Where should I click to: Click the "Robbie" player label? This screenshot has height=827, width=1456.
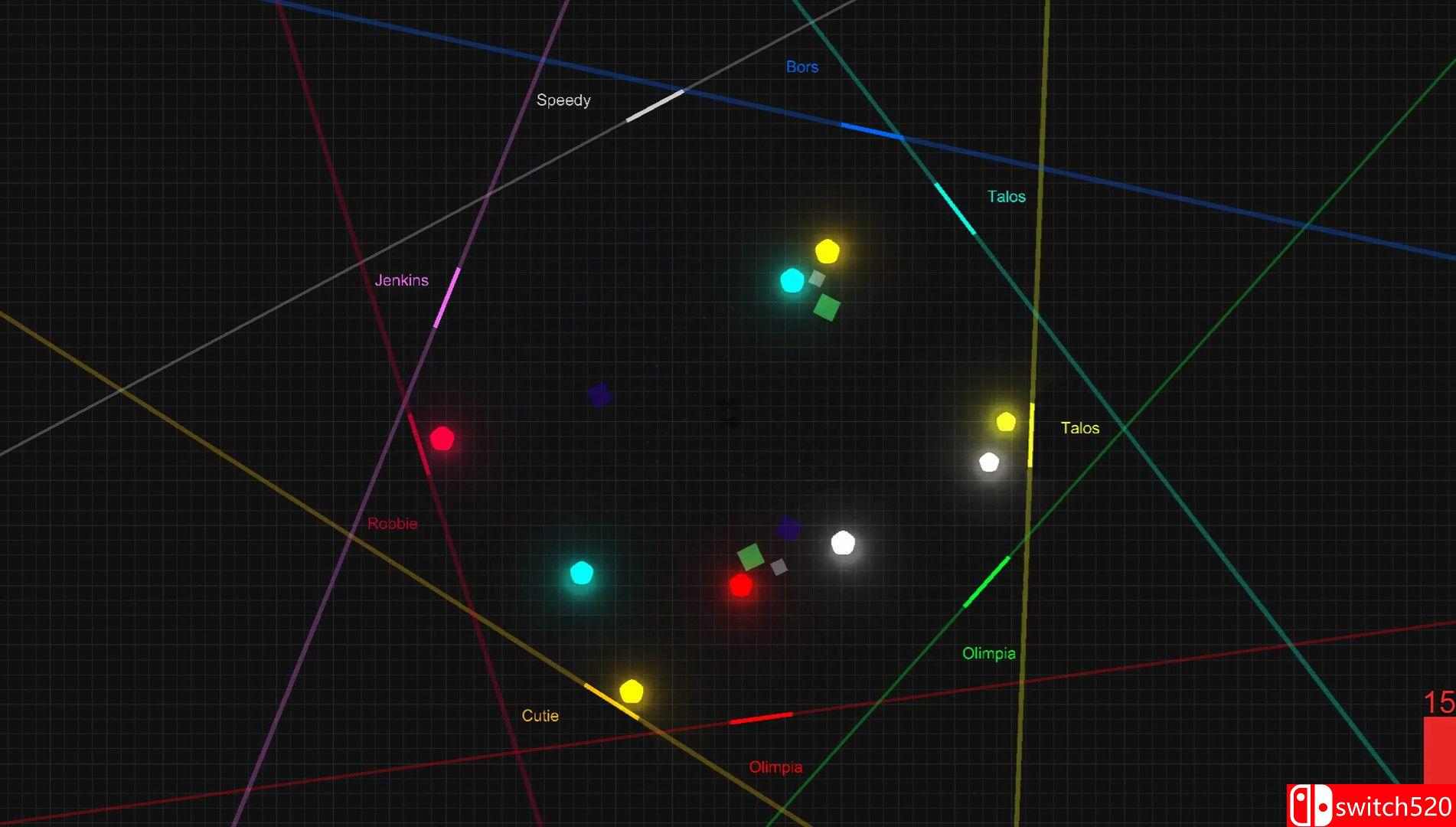tap(392, 524)
